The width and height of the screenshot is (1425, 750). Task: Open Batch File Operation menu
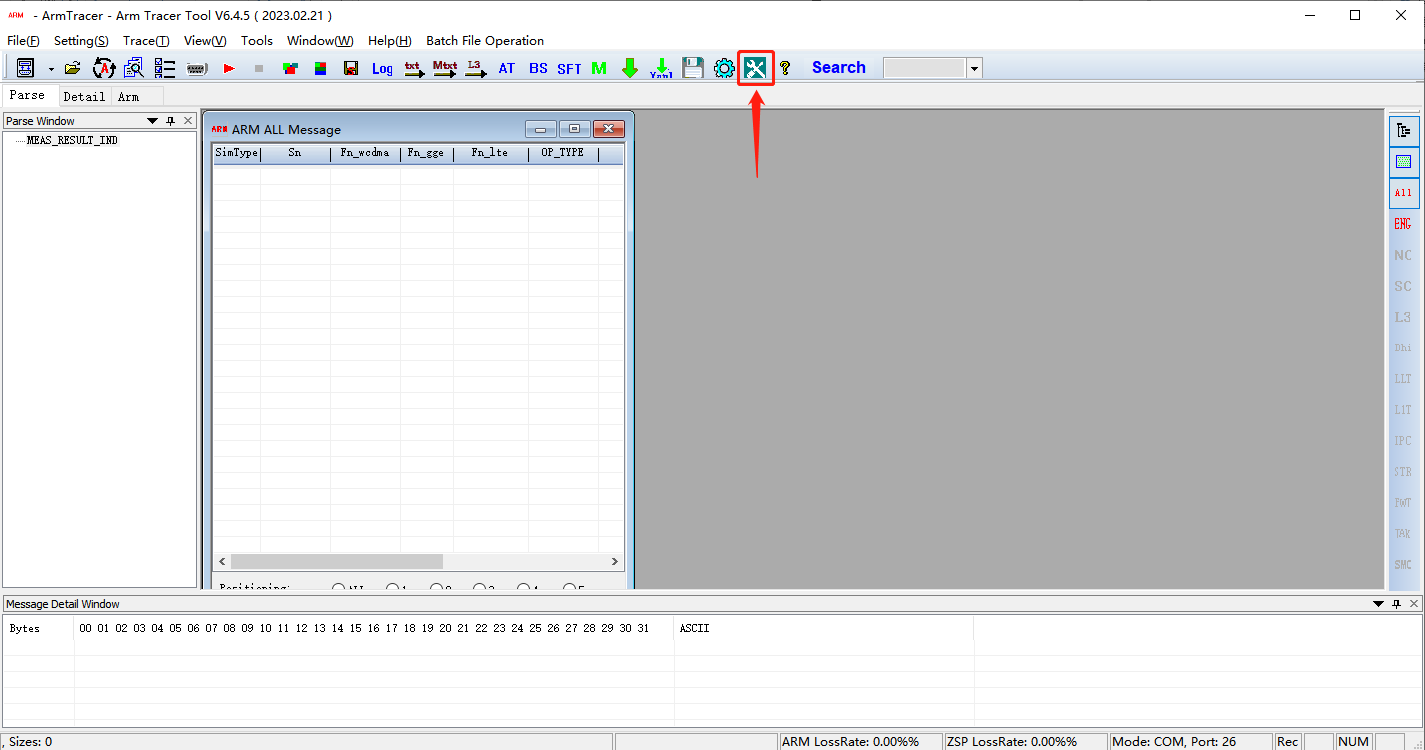click(485, 41)
